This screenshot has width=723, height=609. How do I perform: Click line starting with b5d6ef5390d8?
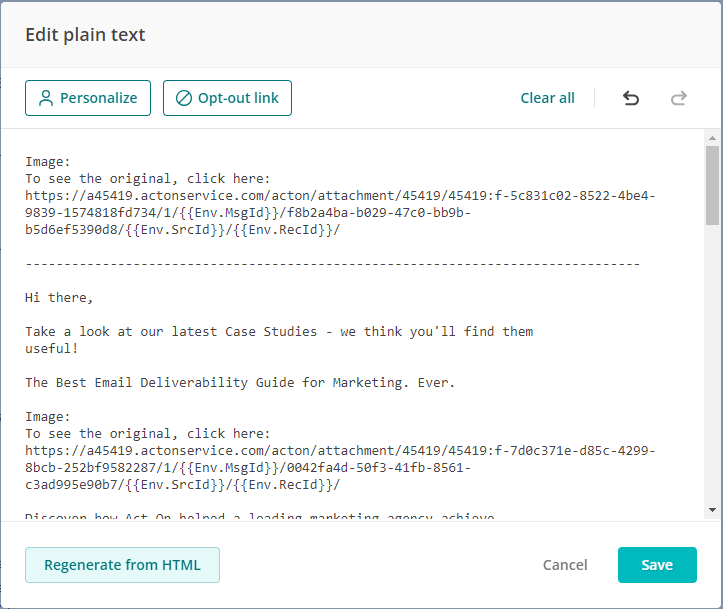tap(183, 230)
